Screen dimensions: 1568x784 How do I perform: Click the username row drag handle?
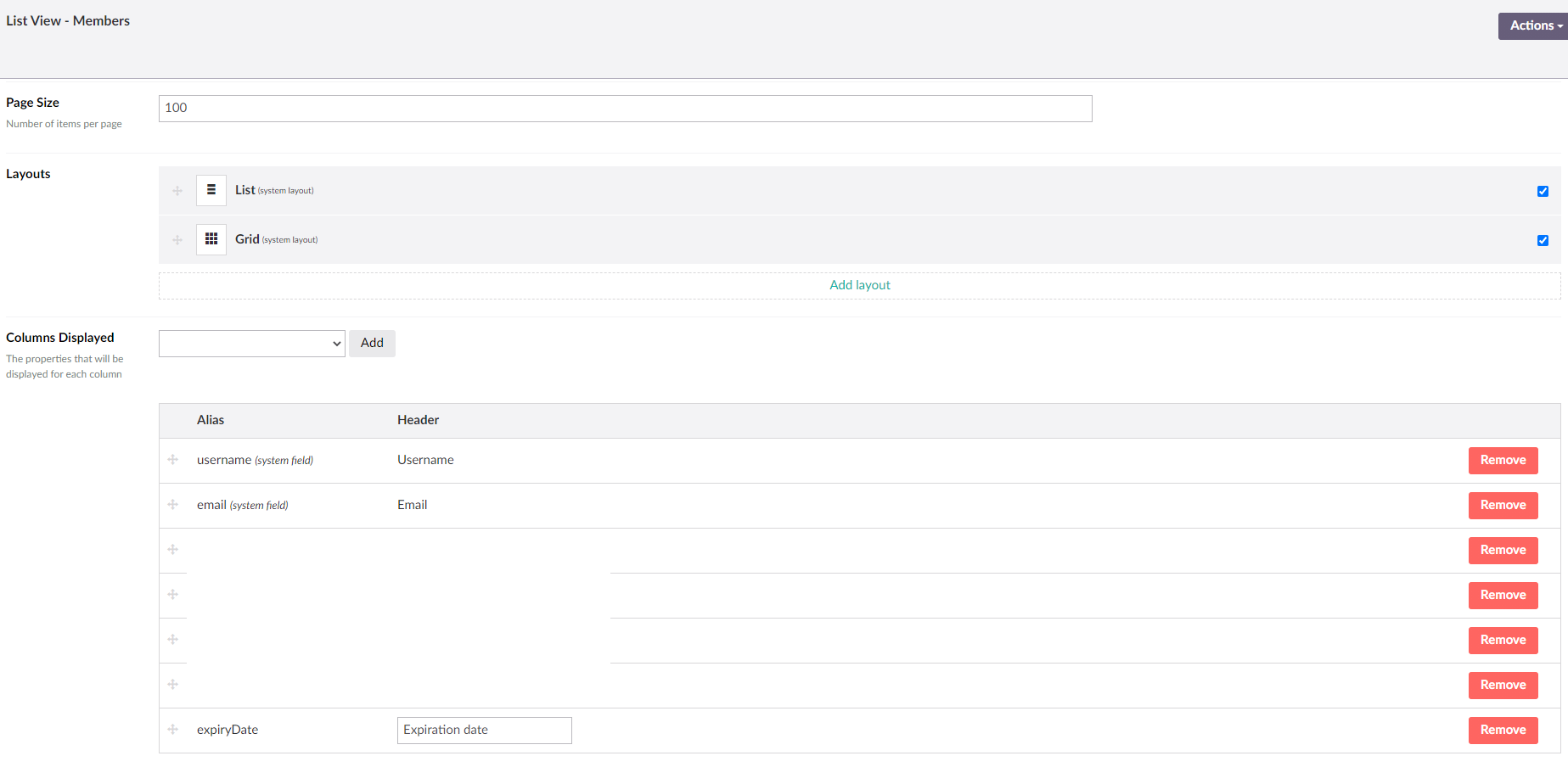[x=173, y=460]
